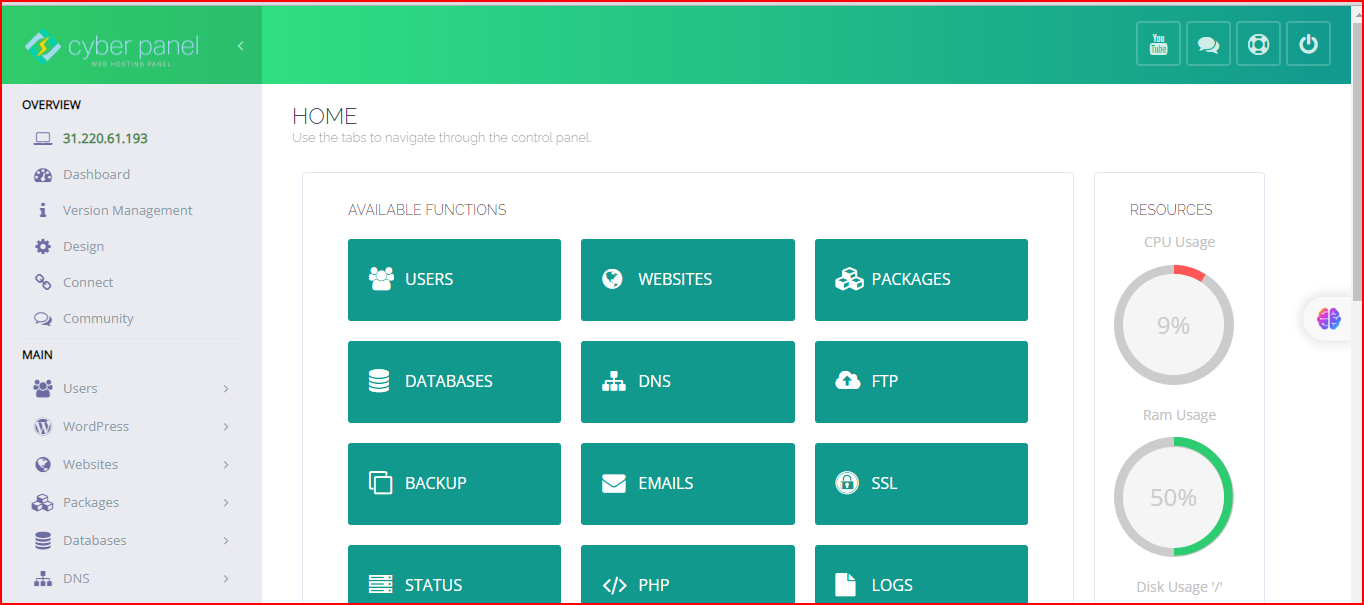Click the Dashboard speedometer icon
This screenshot has width=1364, height=605.
pos(42,174)
